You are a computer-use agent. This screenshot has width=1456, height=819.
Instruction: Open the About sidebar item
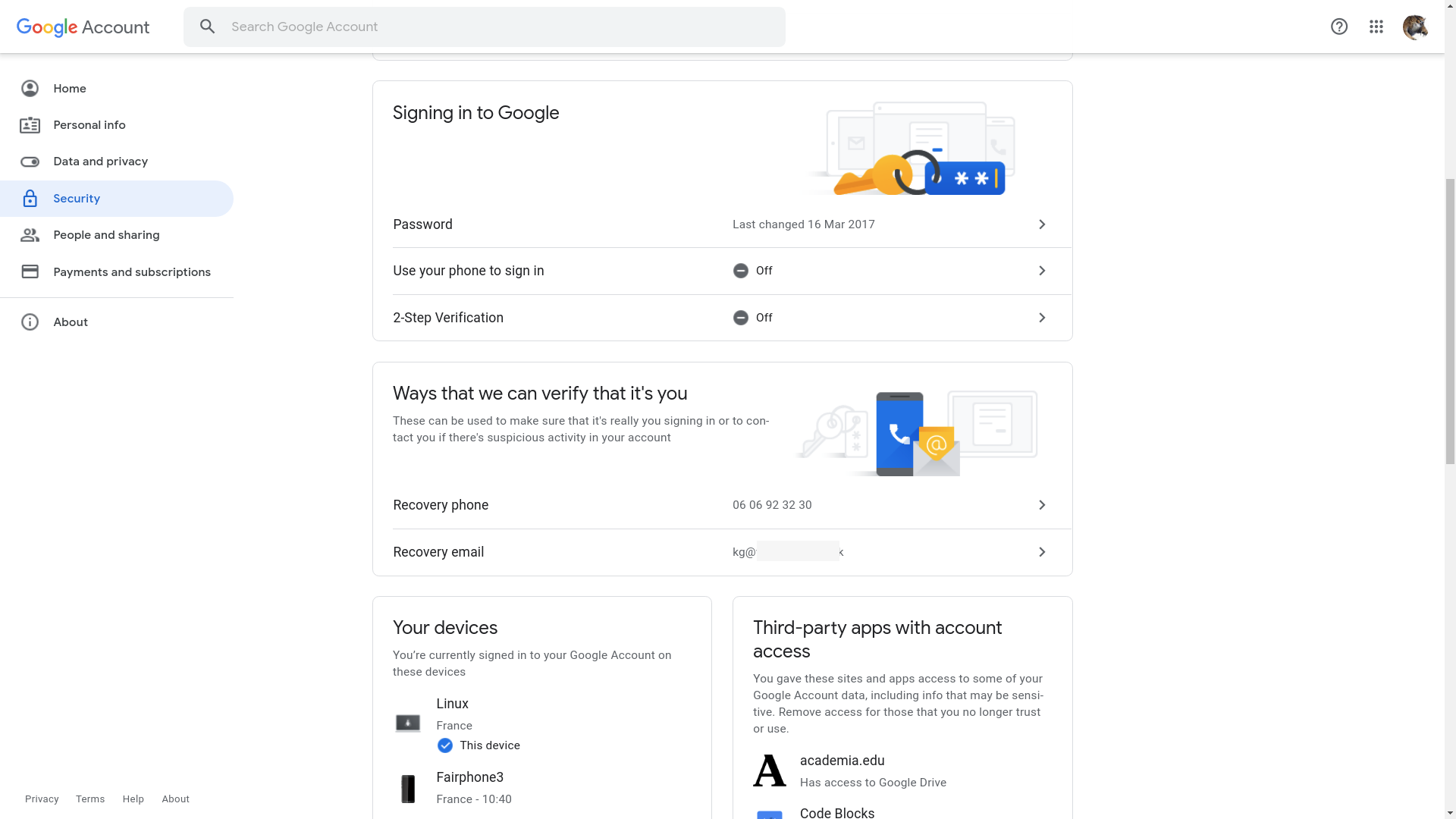click(x=117, y=322)
